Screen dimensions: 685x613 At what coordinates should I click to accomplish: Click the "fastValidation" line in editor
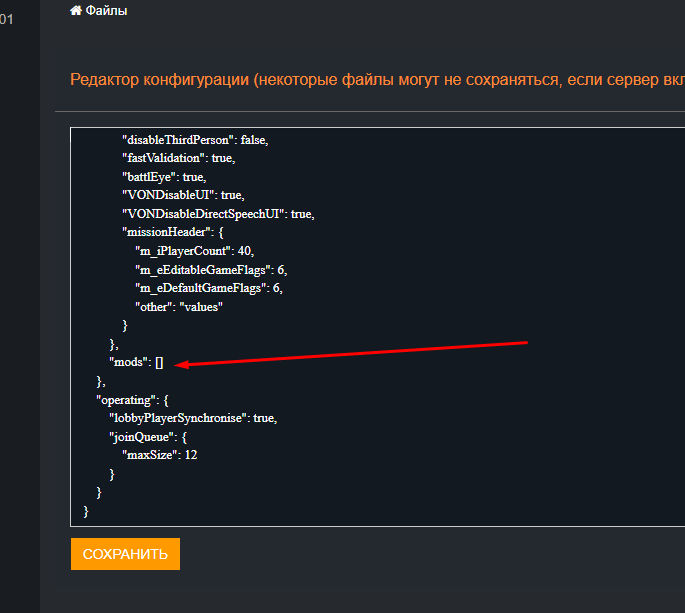click(178, 159)
